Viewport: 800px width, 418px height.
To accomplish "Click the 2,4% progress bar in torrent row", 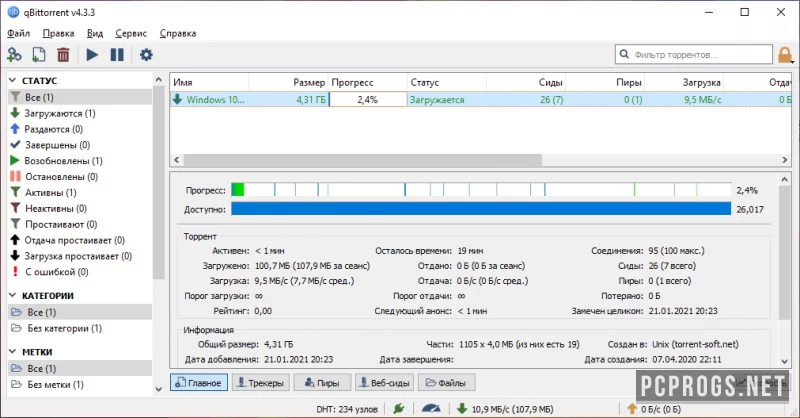I will pos(368,100).
